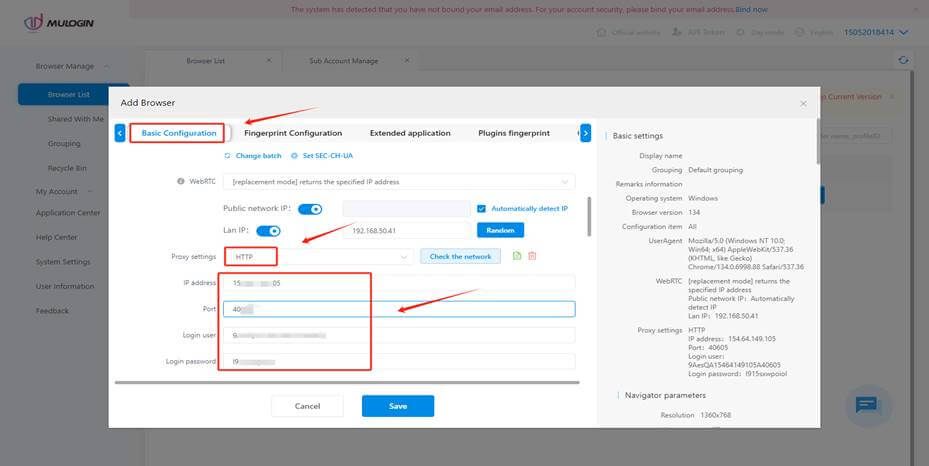Open User Information in sidebar

point(65,287)
